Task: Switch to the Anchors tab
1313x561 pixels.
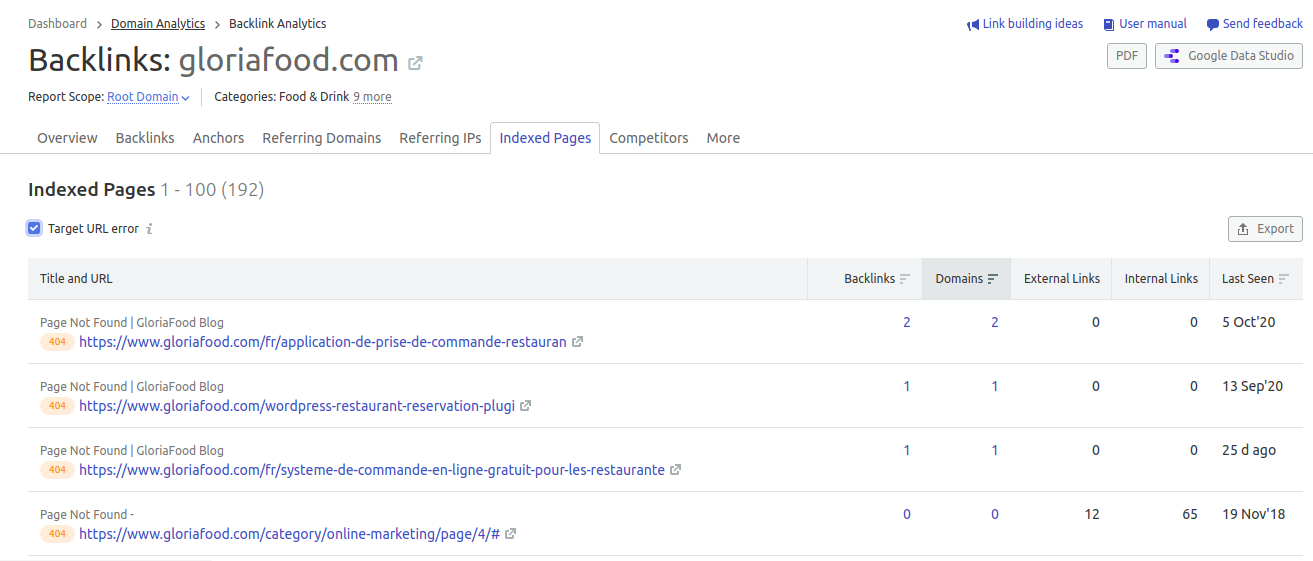Action: point(218,138)
